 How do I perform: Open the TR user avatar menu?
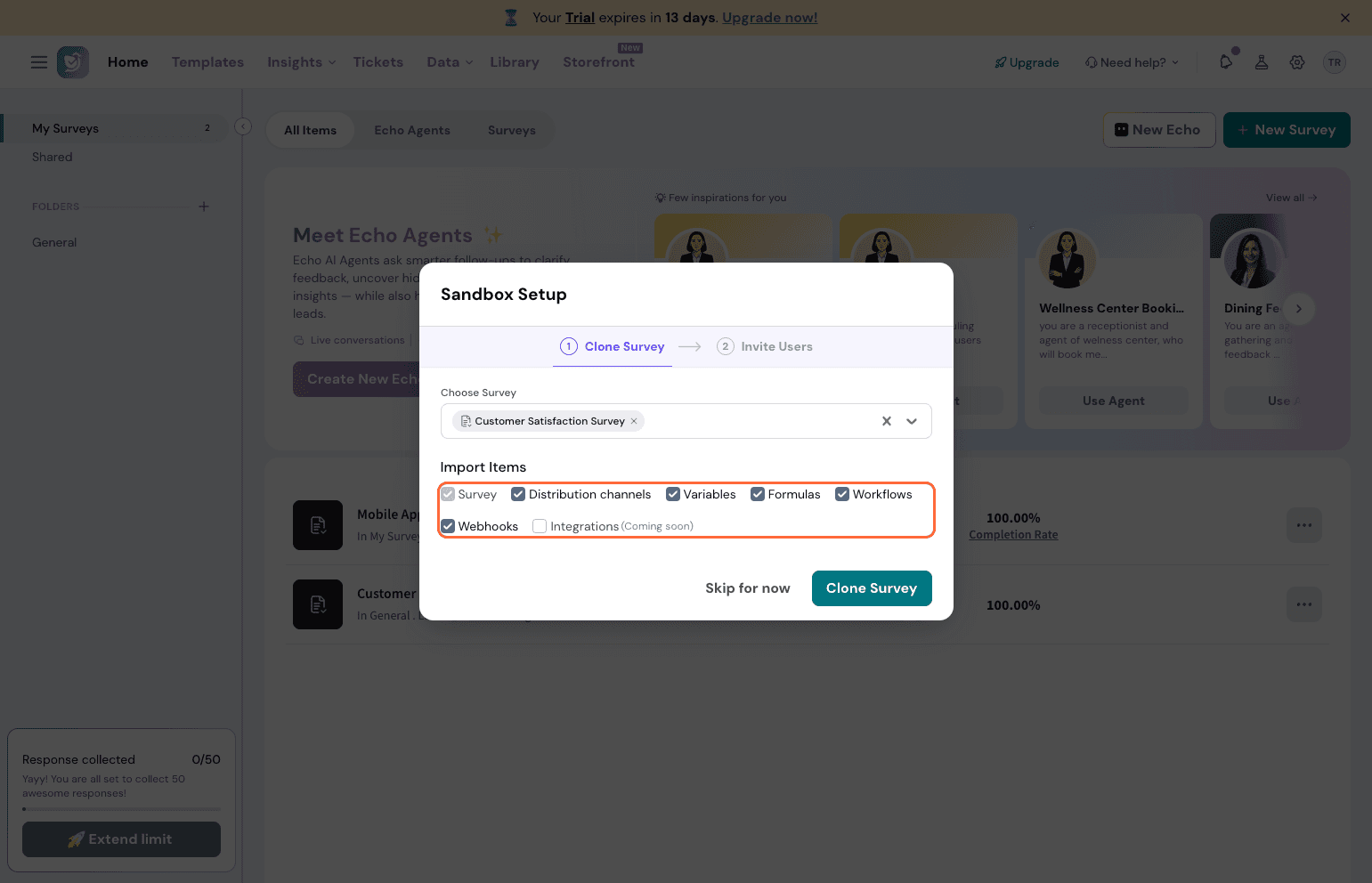(1334, 62)
